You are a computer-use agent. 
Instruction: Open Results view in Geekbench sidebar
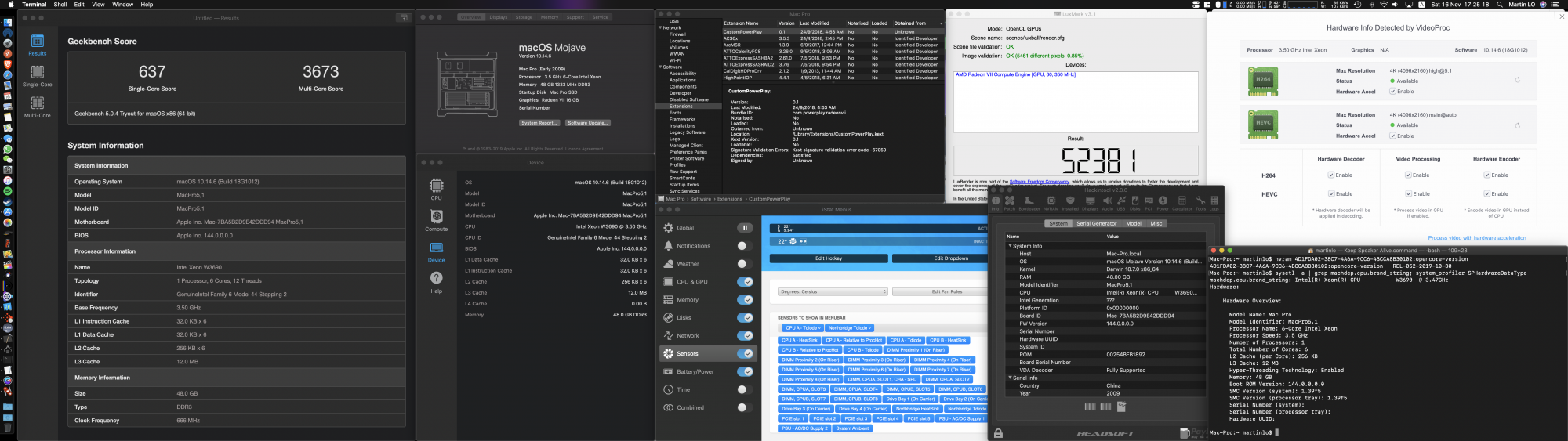coord(37,45)
